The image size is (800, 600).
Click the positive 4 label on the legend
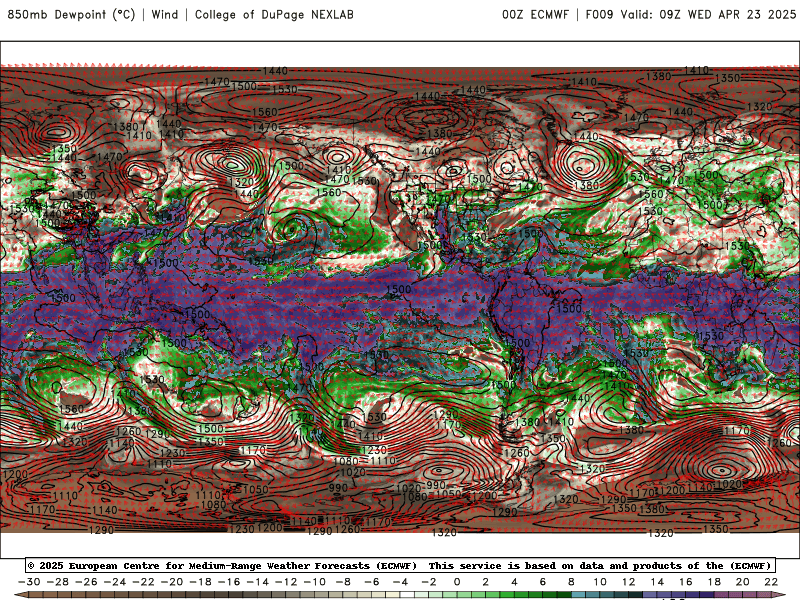pyautogui.click(x=514, y=582)
